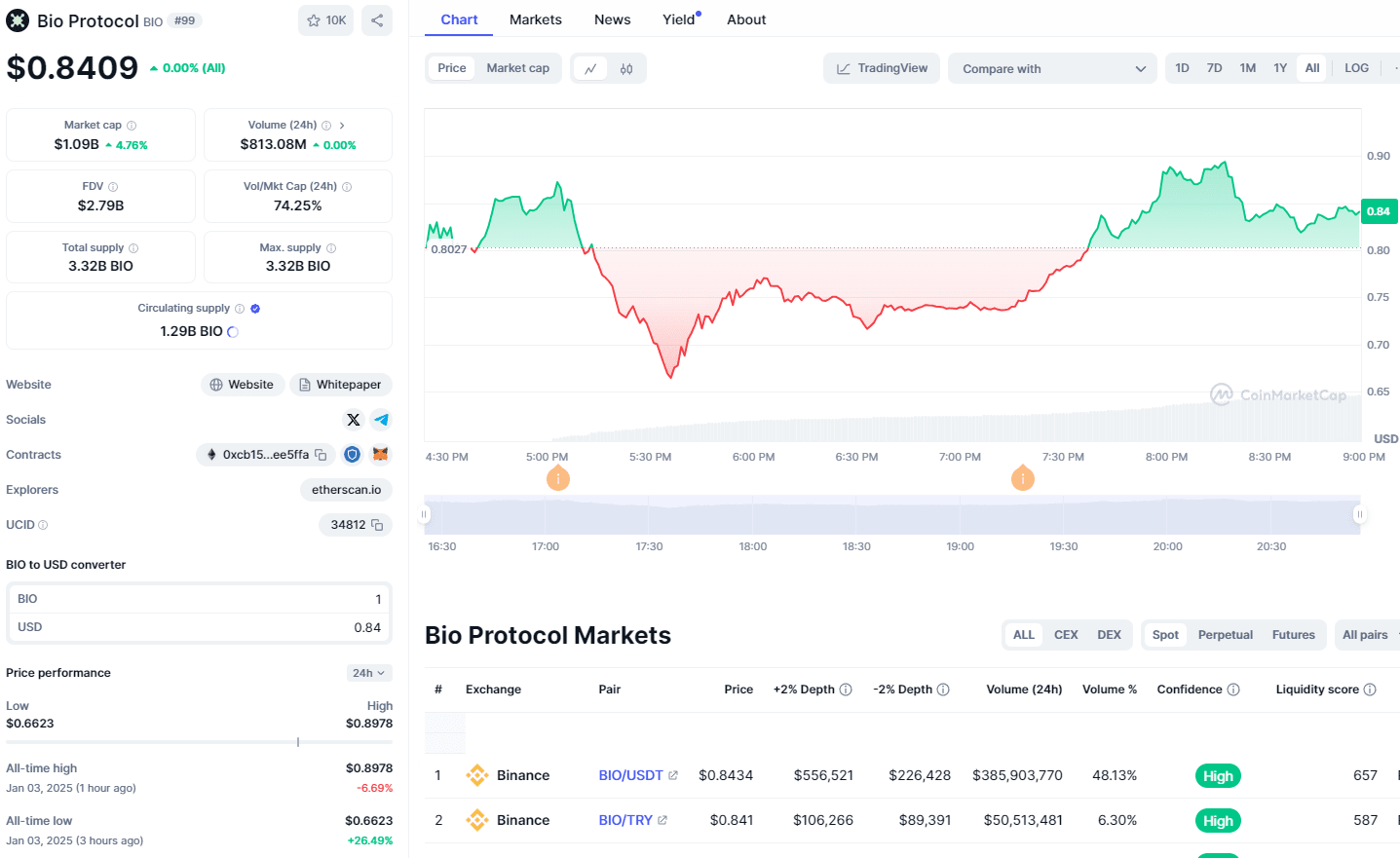Image resolution: width=1400 pixels, height=858 pixels.
Task: Open the share icon button
Action: pyautogui.click(x=377, y=20)
